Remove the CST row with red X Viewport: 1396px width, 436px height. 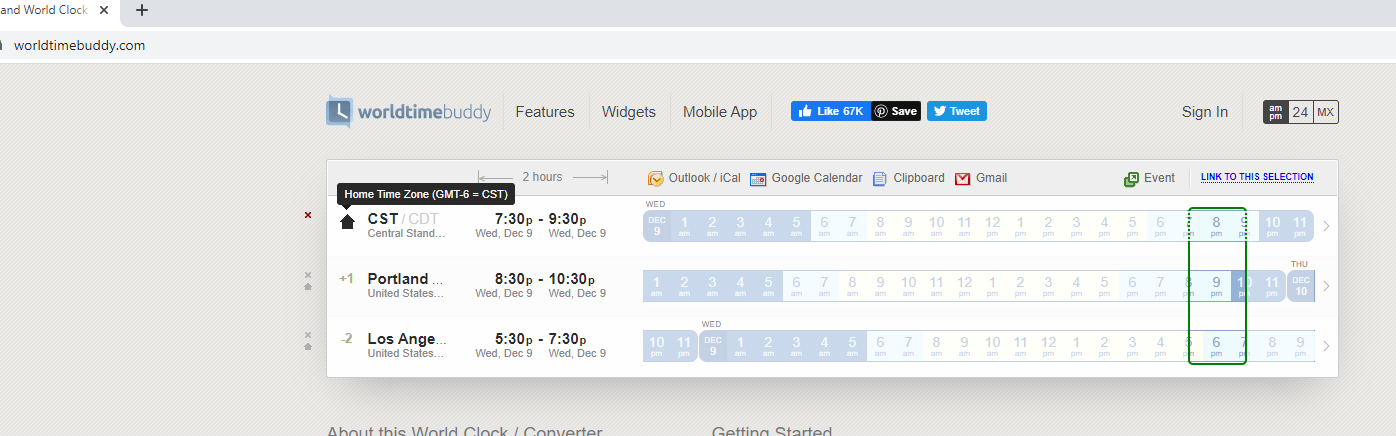[308, 215]
